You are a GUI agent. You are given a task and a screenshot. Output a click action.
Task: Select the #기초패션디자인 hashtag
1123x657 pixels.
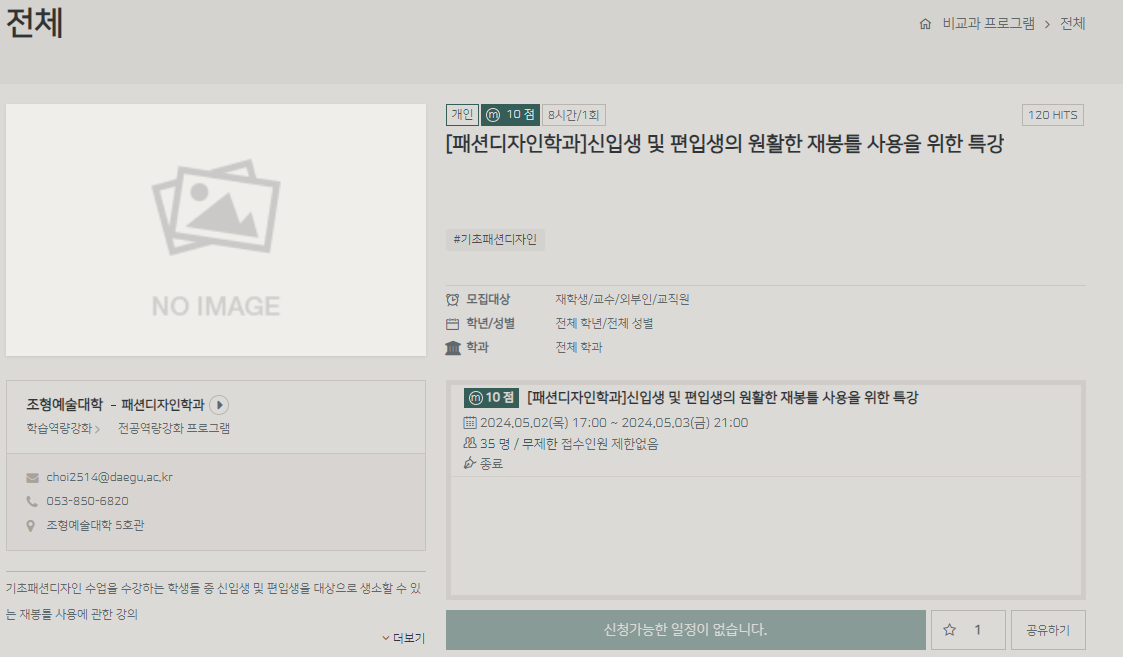[495, 240]
